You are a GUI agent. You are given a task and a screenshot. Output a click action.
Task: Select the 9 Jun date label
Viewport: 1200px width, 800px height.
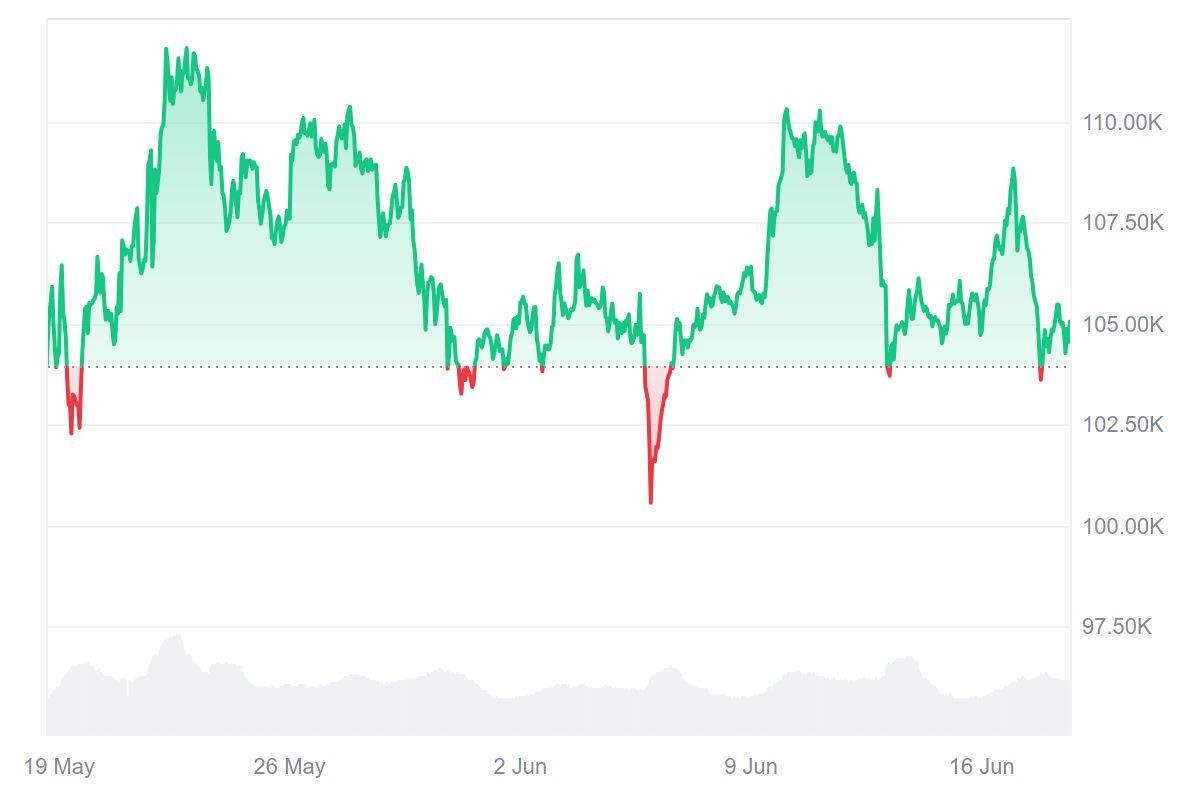coord(751,767)
